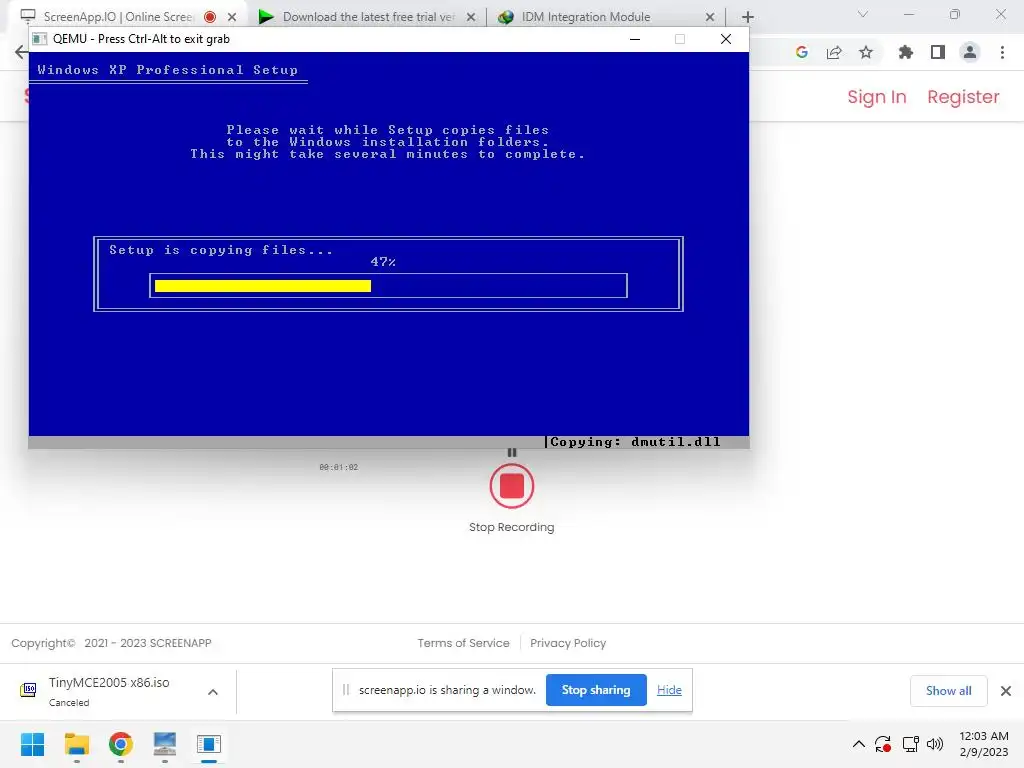Expand options for TinyMCE2005 x86.iso download
This screenshot has width=1024, height=768.
point(212,692)
